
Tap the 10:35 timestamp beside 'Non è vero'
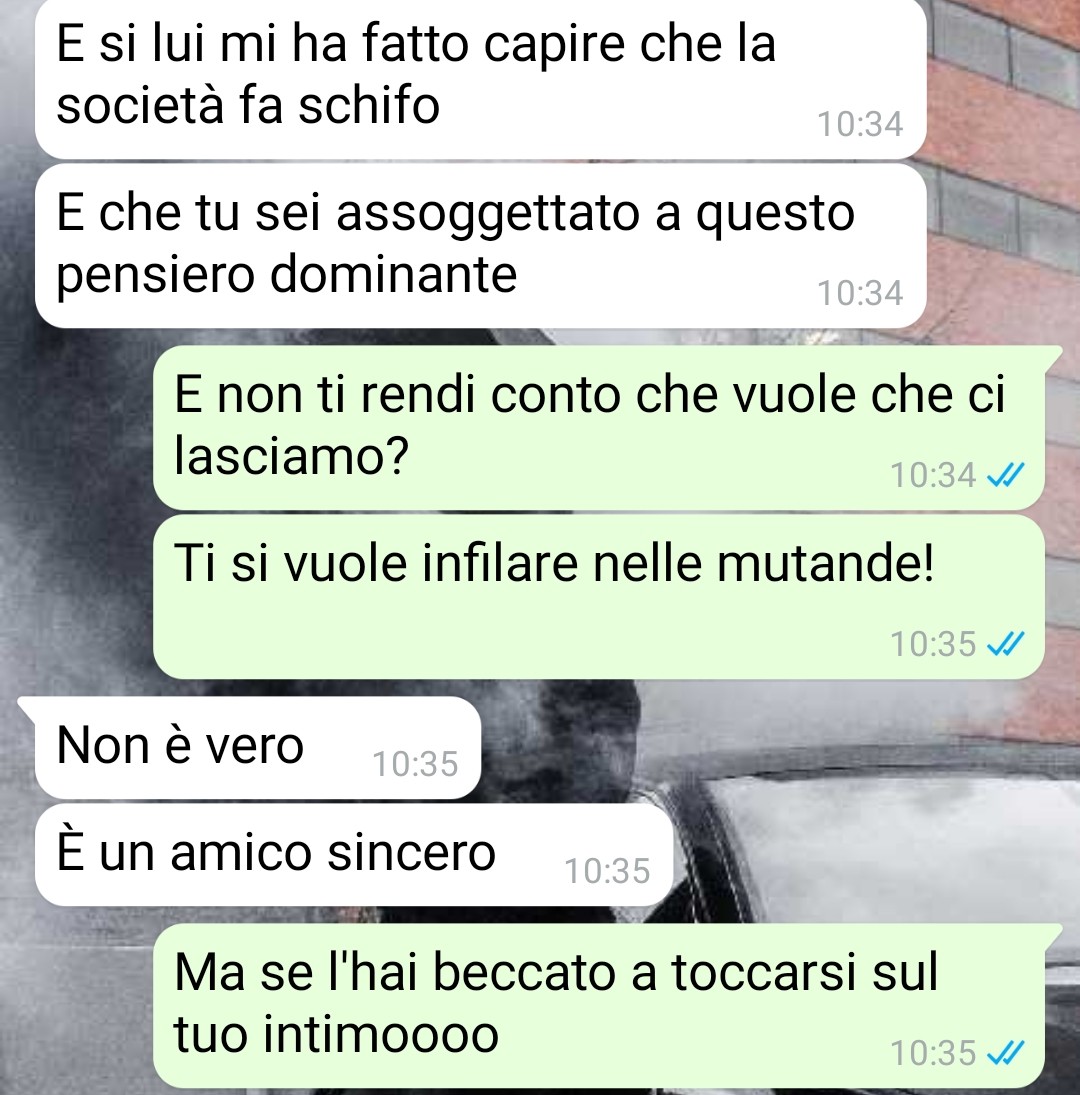pyautogui.click(x=415, y=764)
